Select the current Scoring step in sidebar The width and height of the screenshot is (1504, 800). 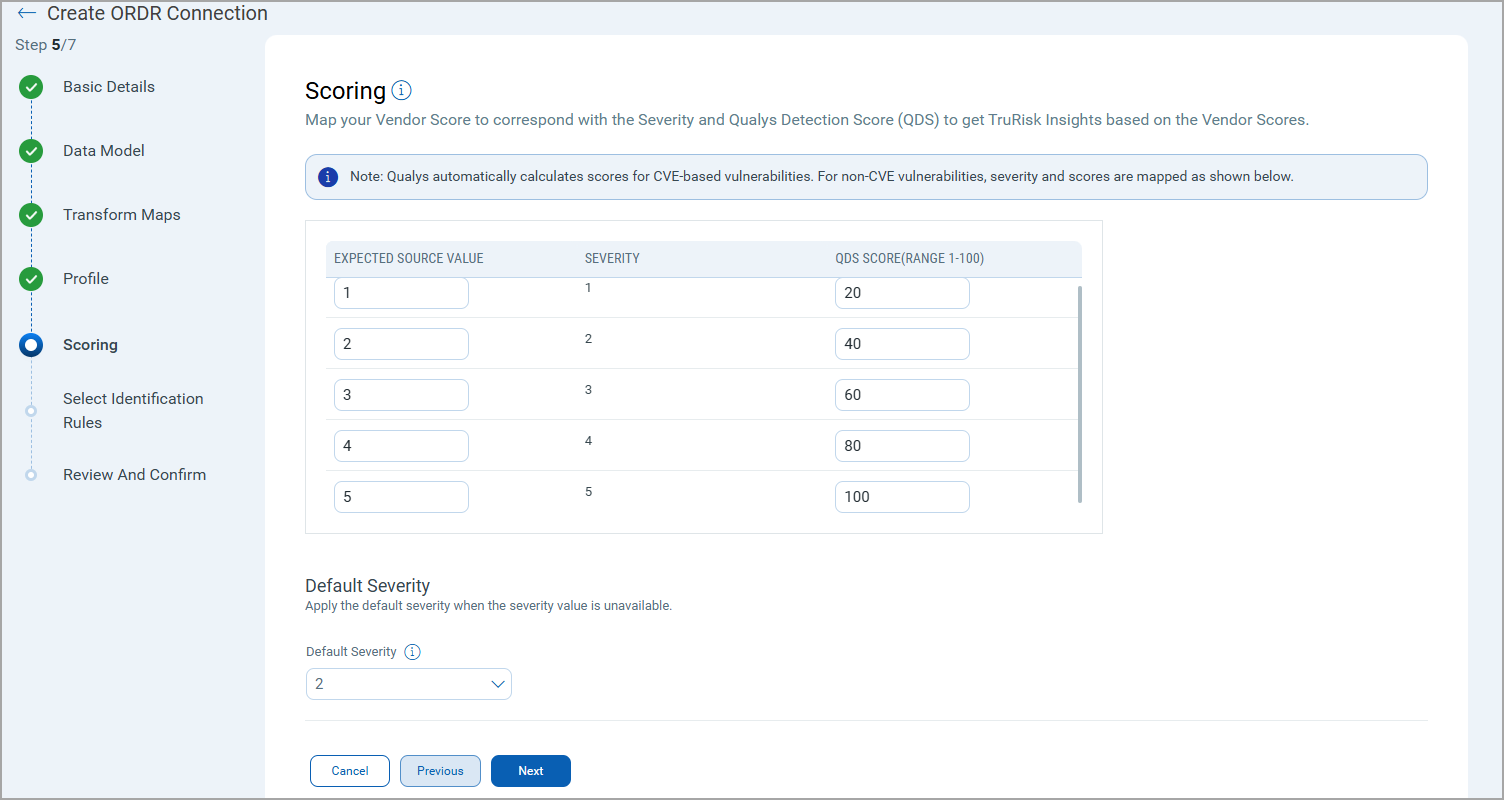(90, 345)
